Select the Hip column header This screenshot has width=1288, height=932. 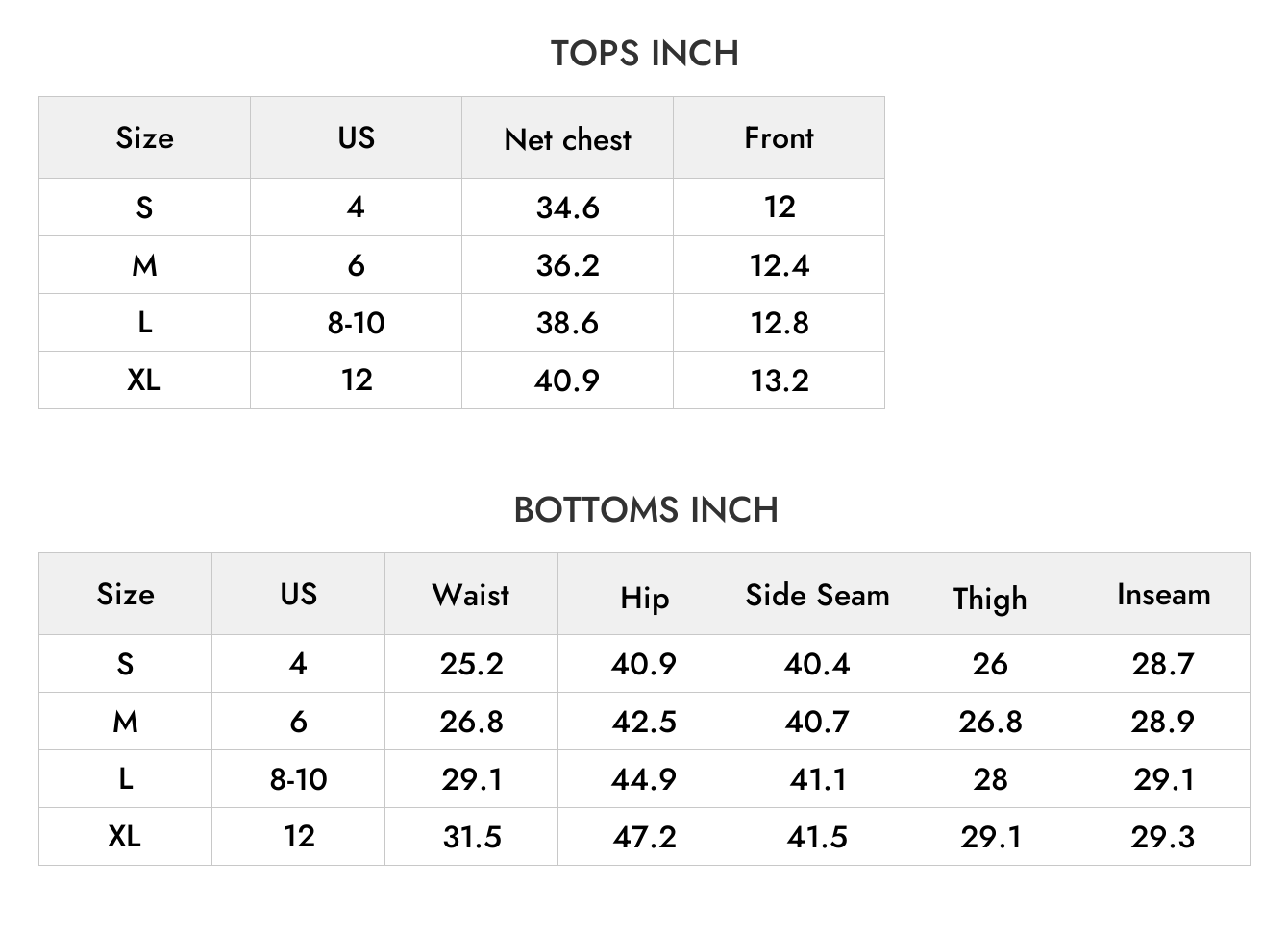click(644, 598)
